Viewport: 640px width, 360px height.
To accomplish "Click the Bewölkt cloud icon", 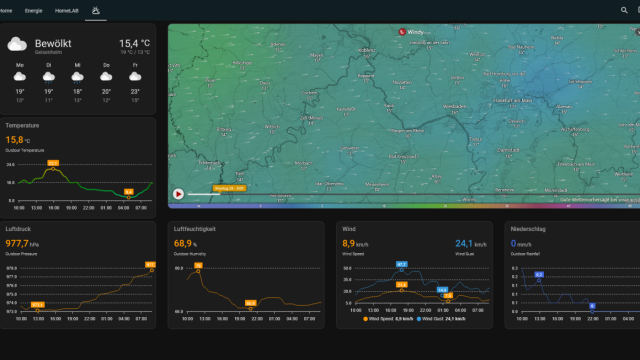I will (x=17, y=44).
